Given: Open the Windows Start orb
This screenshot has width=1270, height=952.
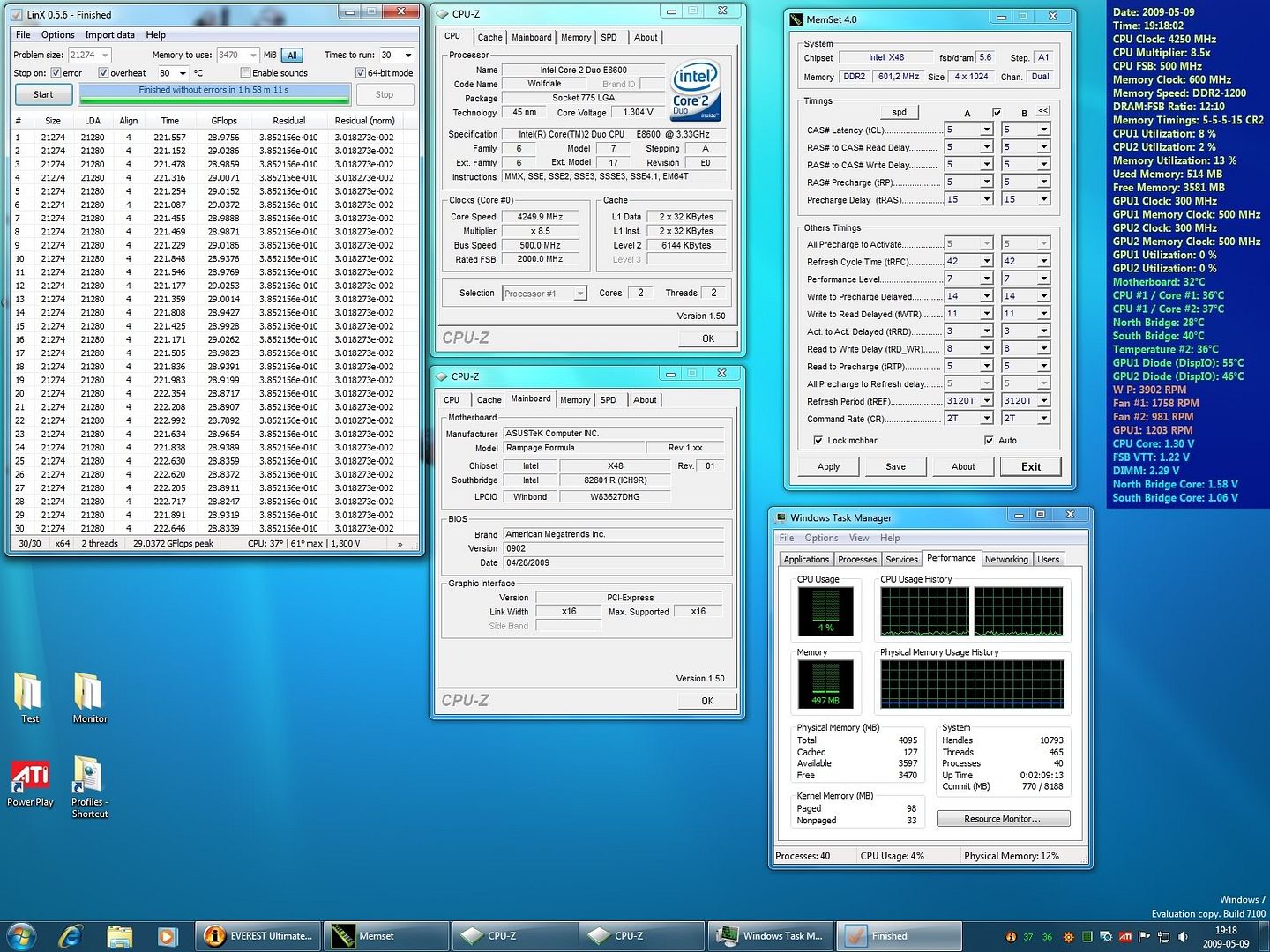Looking at the screenshot, I should [21, 935].
